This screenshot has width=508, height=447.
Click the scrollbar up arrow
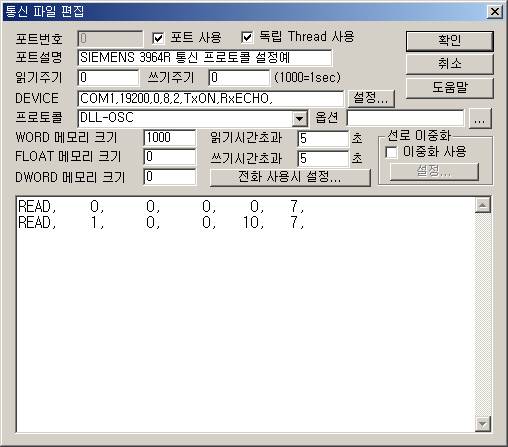click(x=483, y=205)
